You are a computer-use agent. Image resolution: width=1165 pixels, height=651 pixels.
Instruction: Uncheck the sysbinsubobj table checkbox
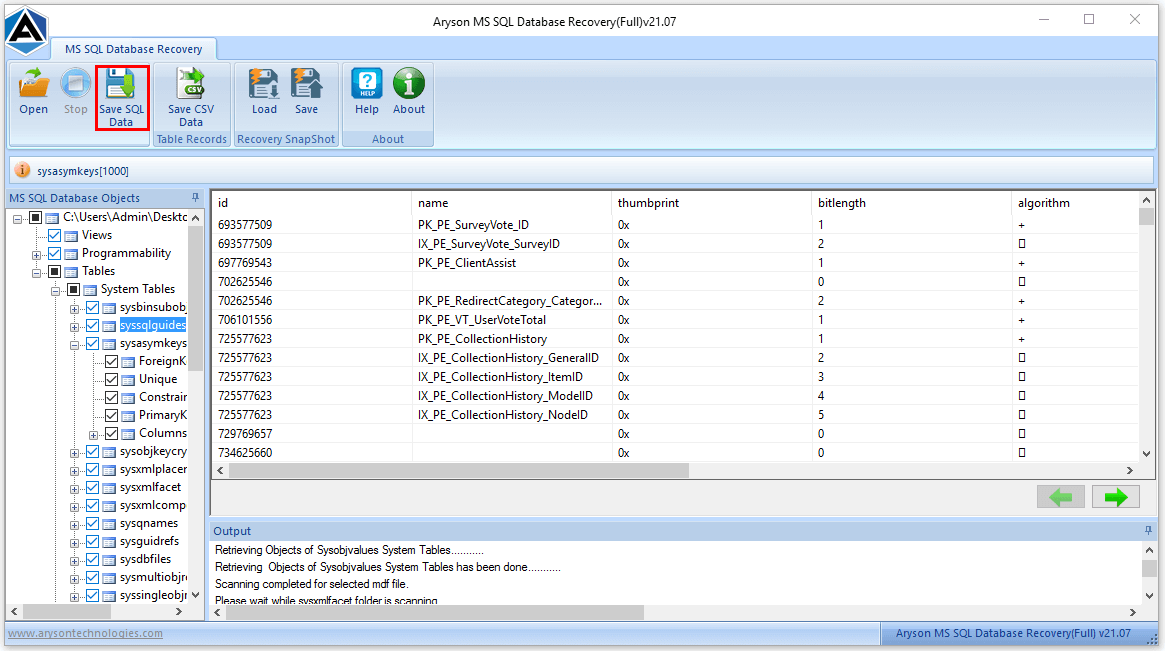[x=92, y=308]
